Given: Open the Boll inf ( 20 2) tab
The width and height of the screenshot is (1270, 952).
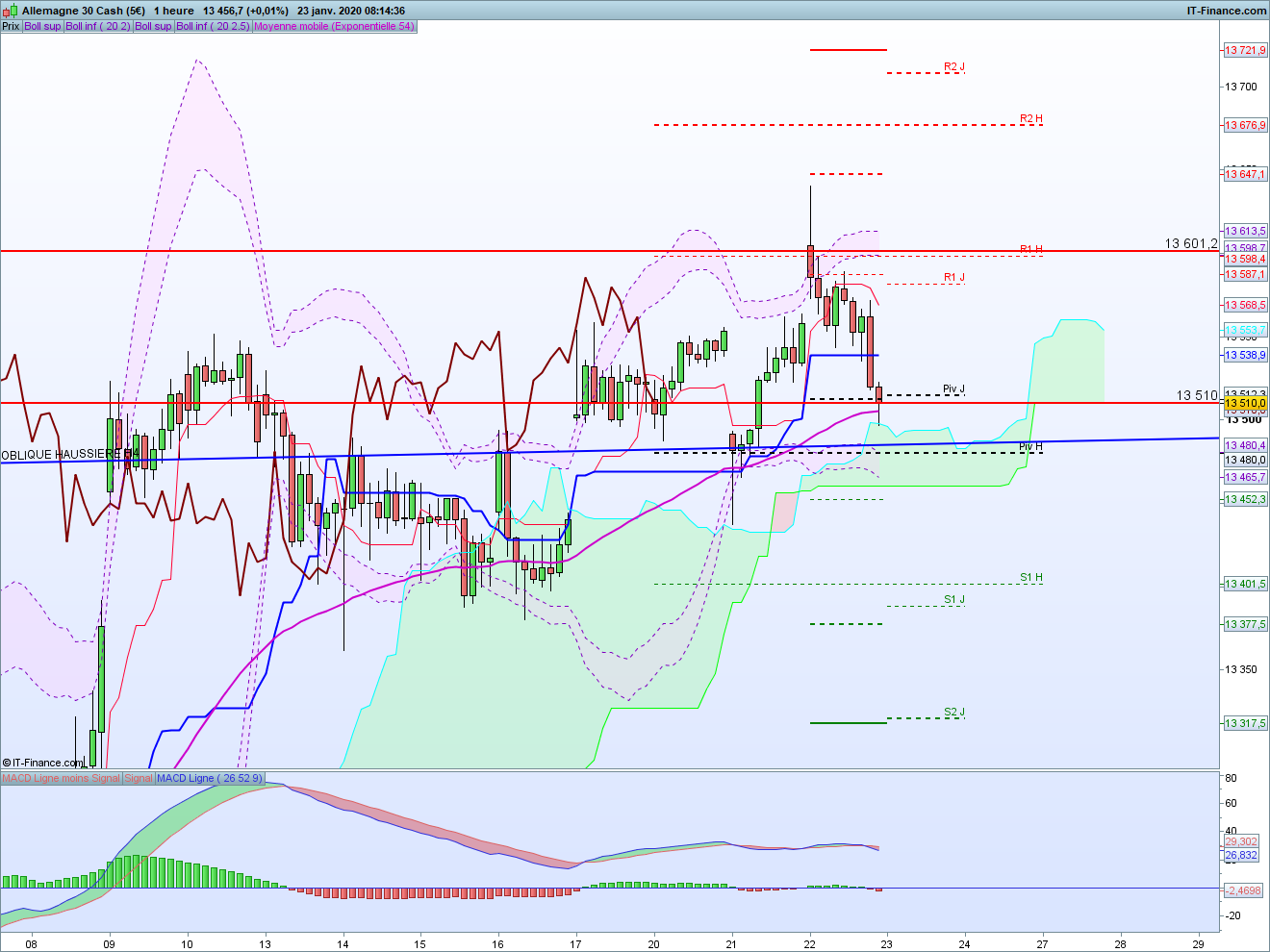Looking at the screenshot, I should pyautogui.click(x=98, y=26).
